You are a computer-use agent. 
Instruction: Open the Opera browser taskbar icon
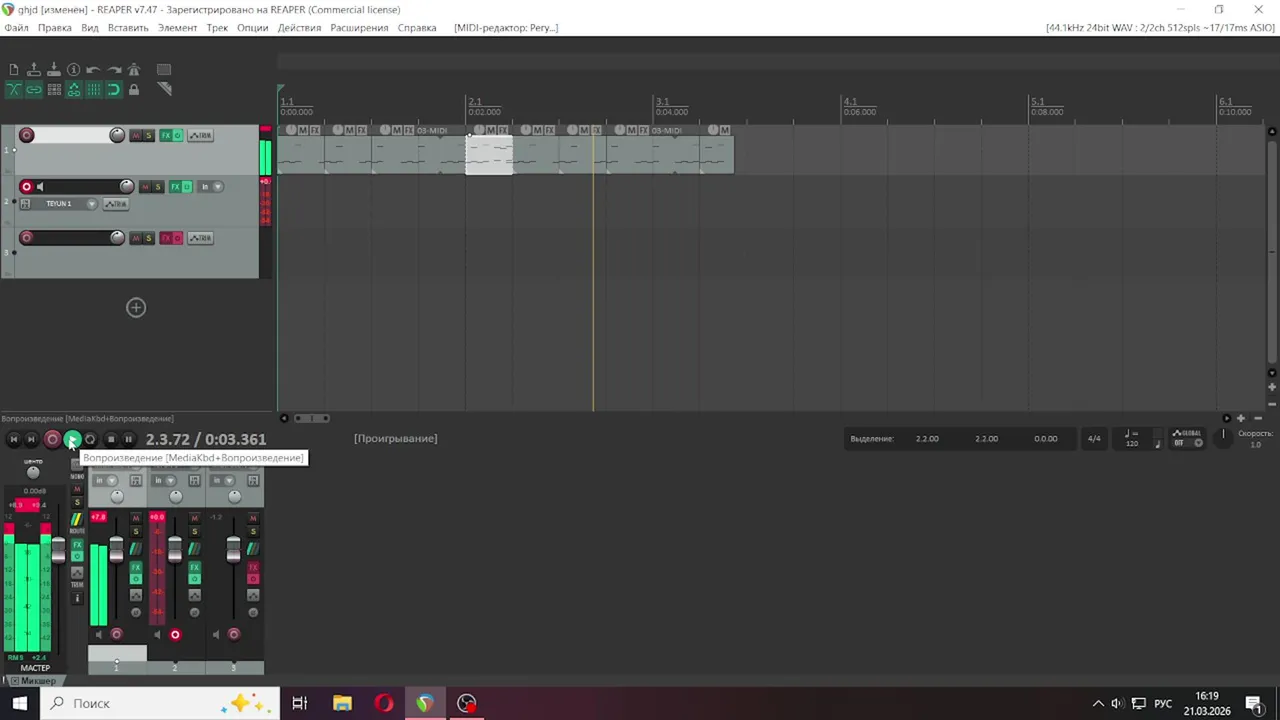384,703
